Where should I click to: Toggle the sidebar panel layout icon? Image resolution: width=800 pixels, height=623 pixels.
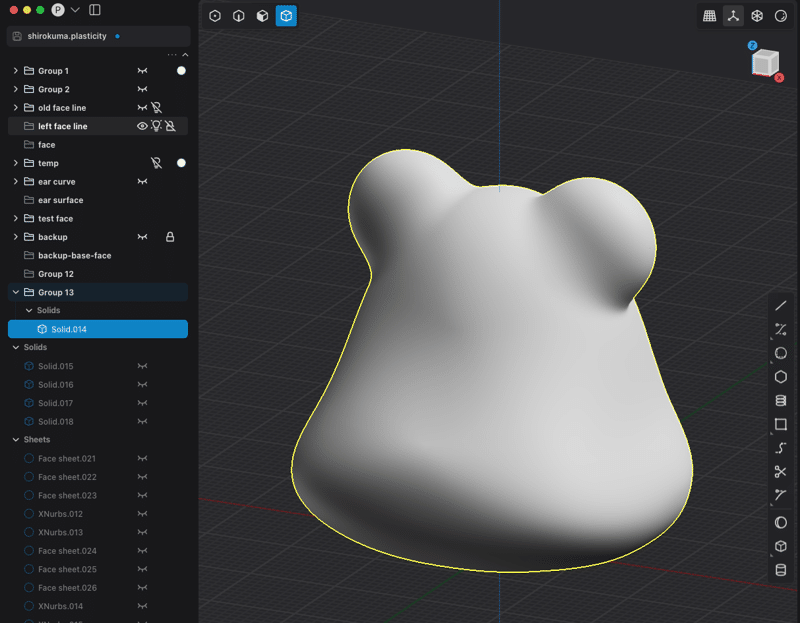click(95, 10)
